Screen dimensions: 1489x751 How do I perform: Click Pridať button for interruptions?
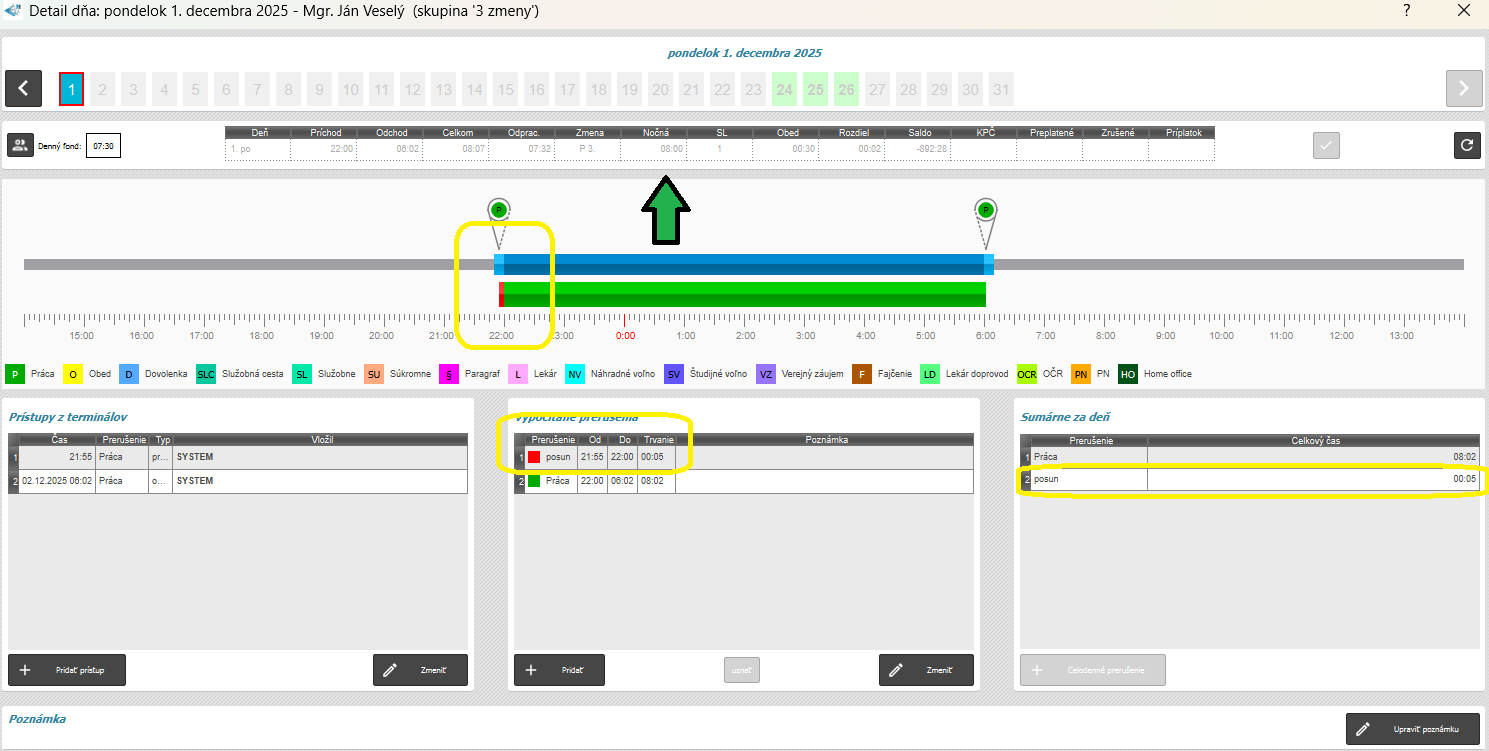click(x=559, y=670)
